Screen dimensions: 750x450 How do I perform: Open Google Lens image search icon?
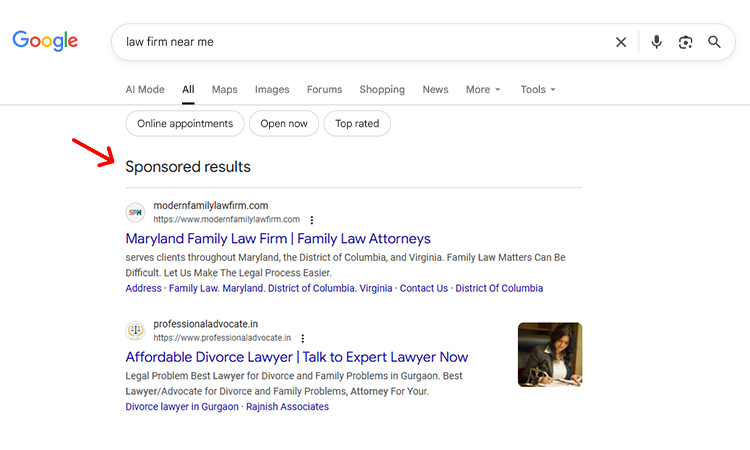point(685,42)
